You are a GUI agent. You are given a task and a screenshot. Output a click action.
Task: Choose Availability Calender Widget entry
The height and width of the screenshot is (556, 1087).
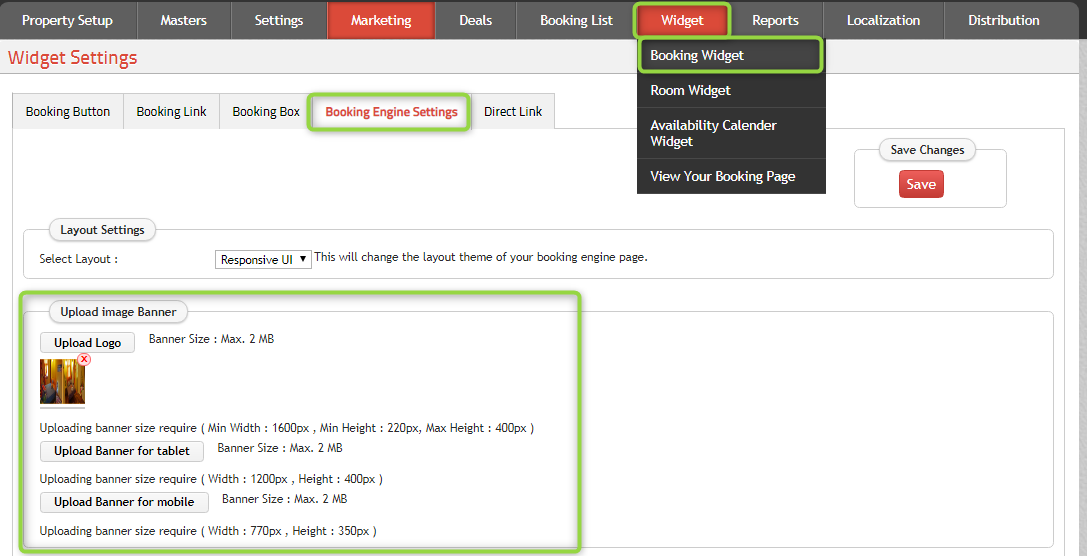(x=731, y=133)
